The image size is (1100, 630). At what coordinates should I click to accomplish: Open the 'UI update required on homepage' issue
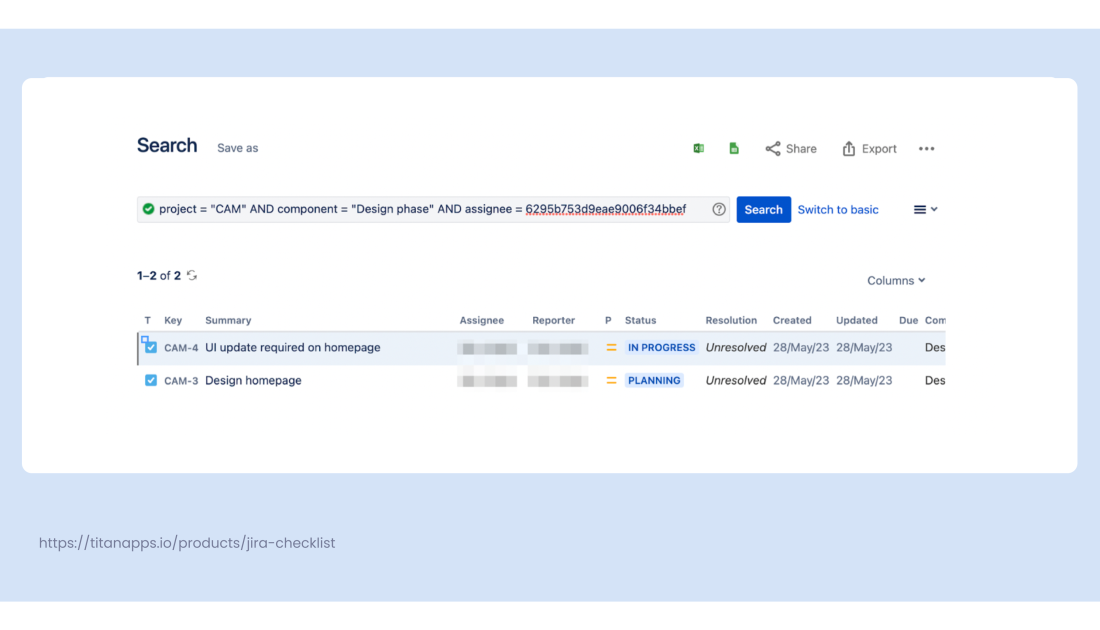coord(292,347)
